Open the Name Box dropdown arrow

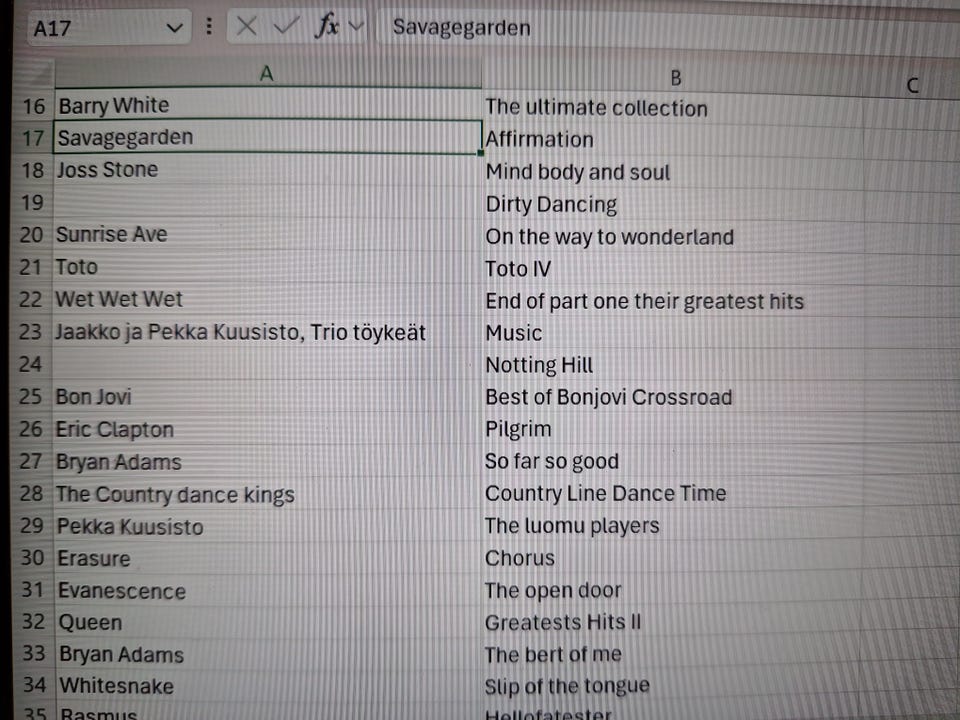pyautogui.click(x=174, y=28)
